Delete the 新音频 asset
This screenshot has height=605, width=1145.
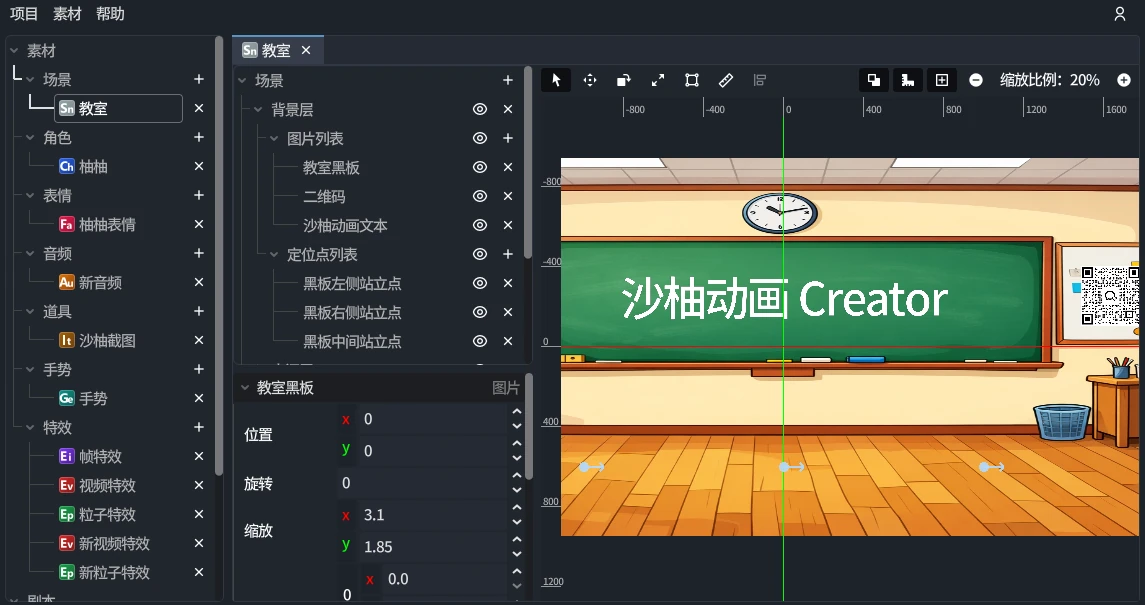point(199,282)
